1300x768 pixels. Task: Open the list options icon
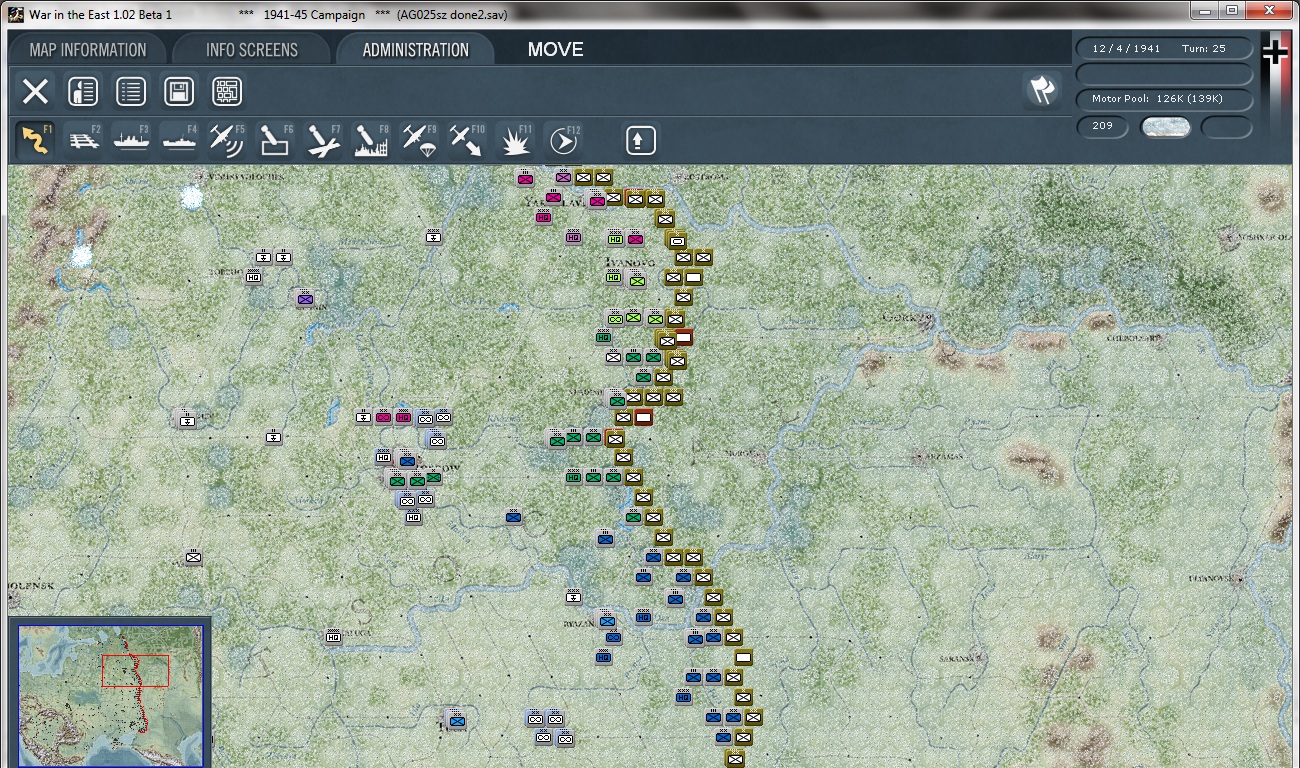131,92
